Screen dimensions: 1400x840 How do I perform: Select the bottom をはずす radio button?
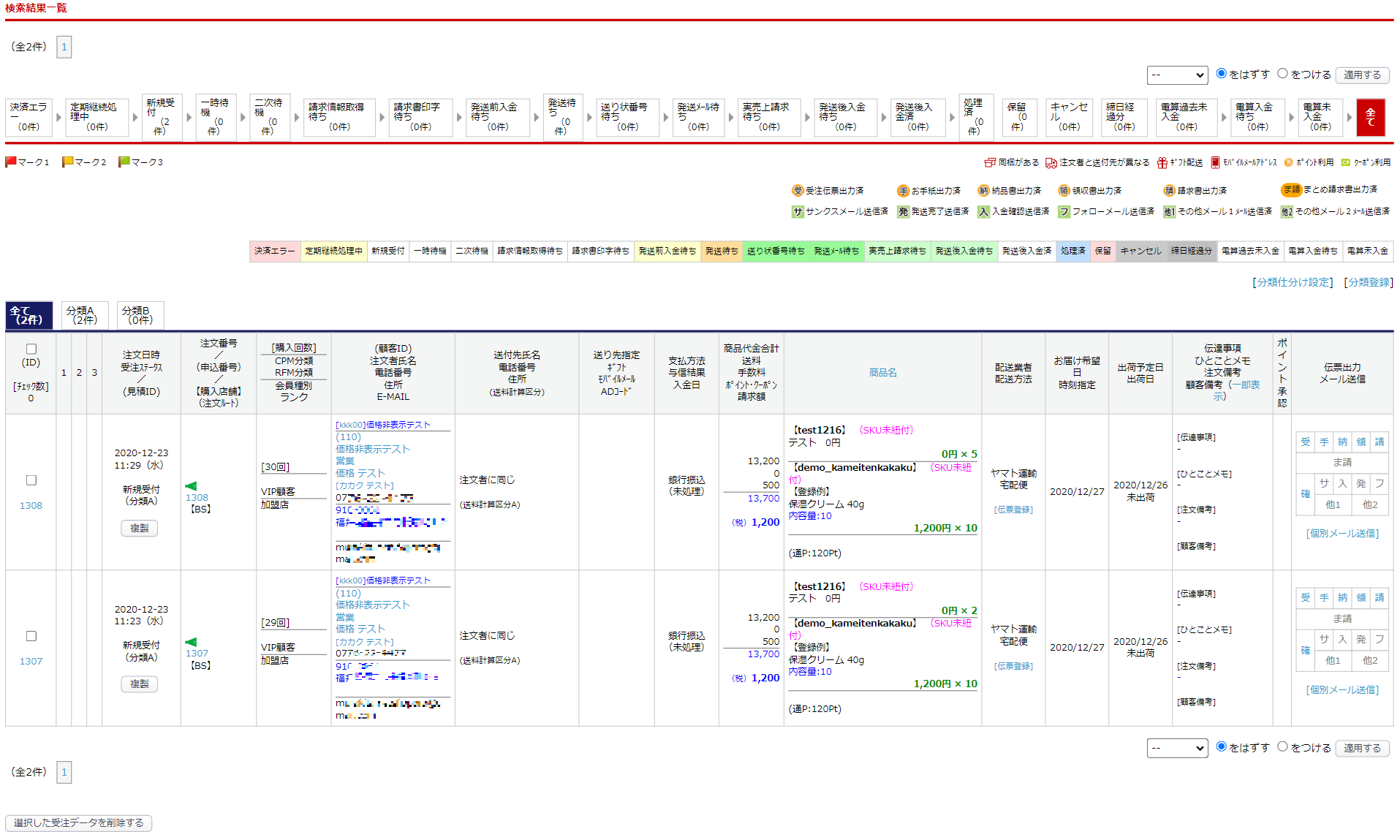(1221, 746)
